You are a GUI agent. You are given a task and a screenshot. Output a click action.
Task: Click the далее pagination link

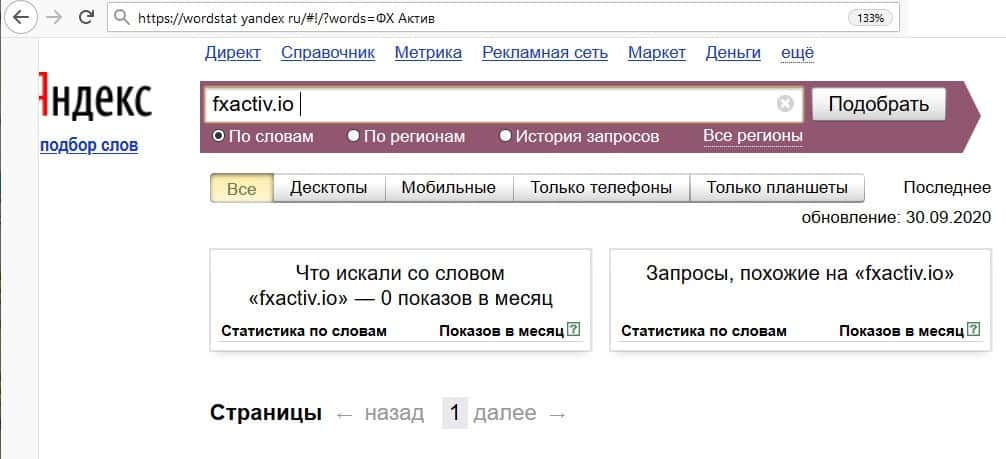(505, 413)
